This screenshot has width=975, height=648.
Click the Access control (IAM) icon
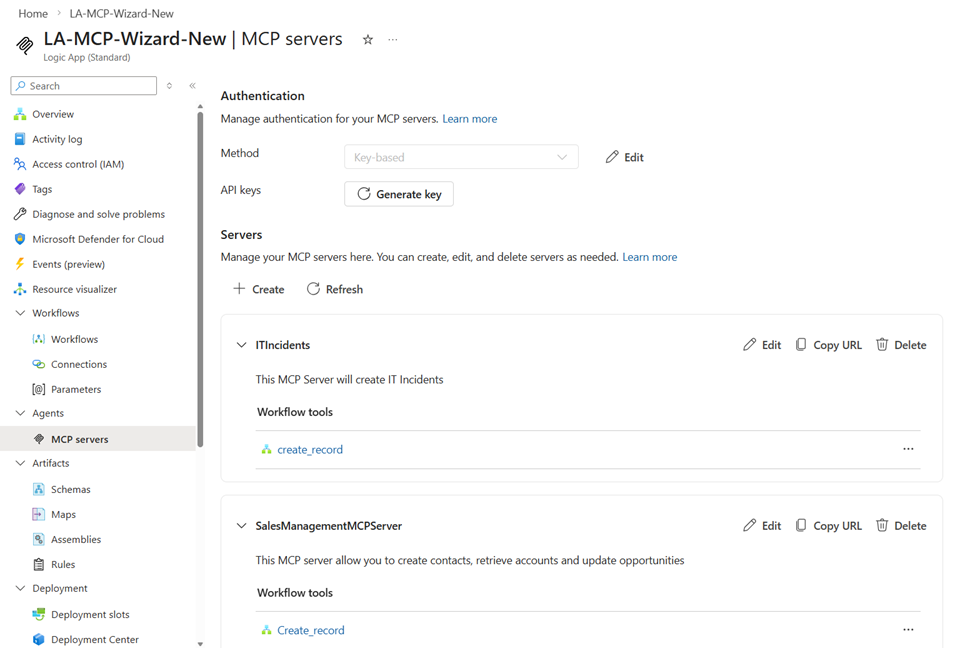coord(20,164)
